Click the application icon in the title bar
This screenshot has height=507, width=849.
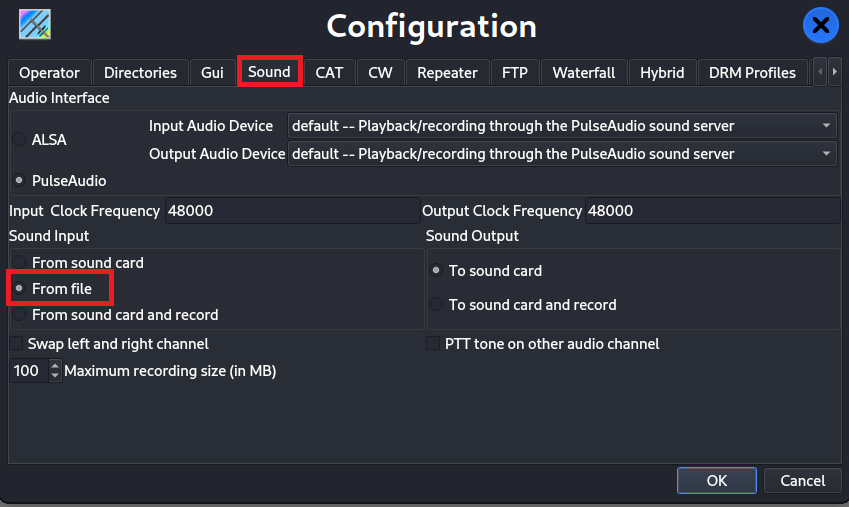35,24
